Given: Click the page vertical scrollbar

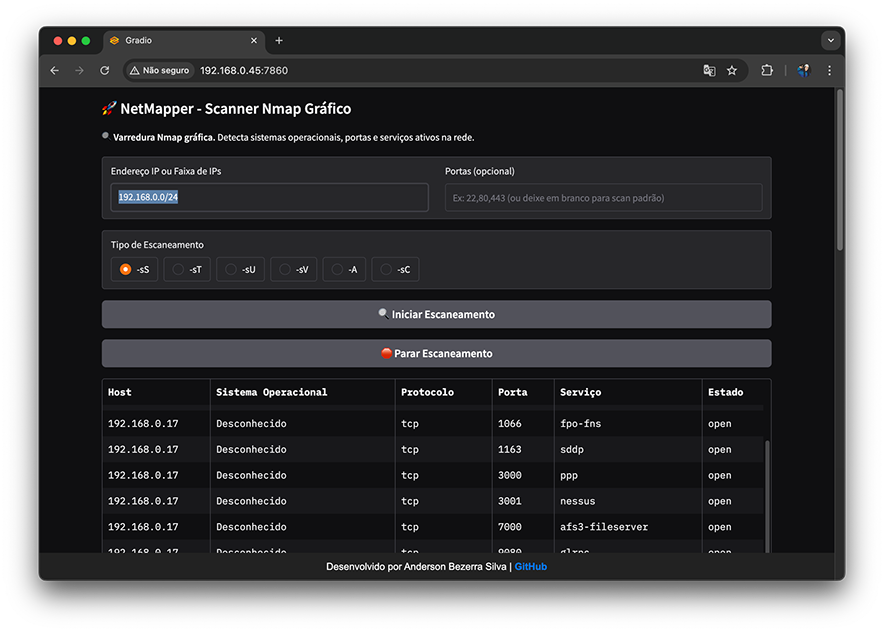Looking at the screenshot, I should tap(839, 169).
